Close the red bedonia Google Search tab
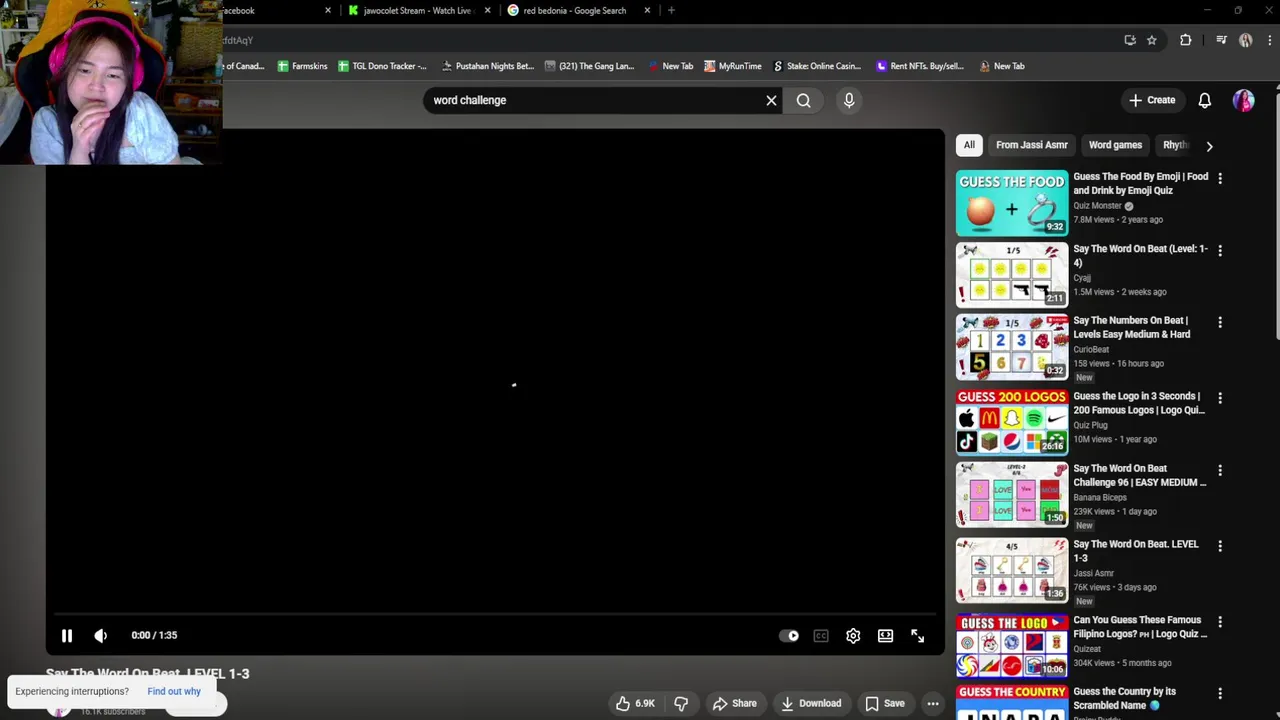Screen dimensions: 1280x720 [x=647, y=11]
